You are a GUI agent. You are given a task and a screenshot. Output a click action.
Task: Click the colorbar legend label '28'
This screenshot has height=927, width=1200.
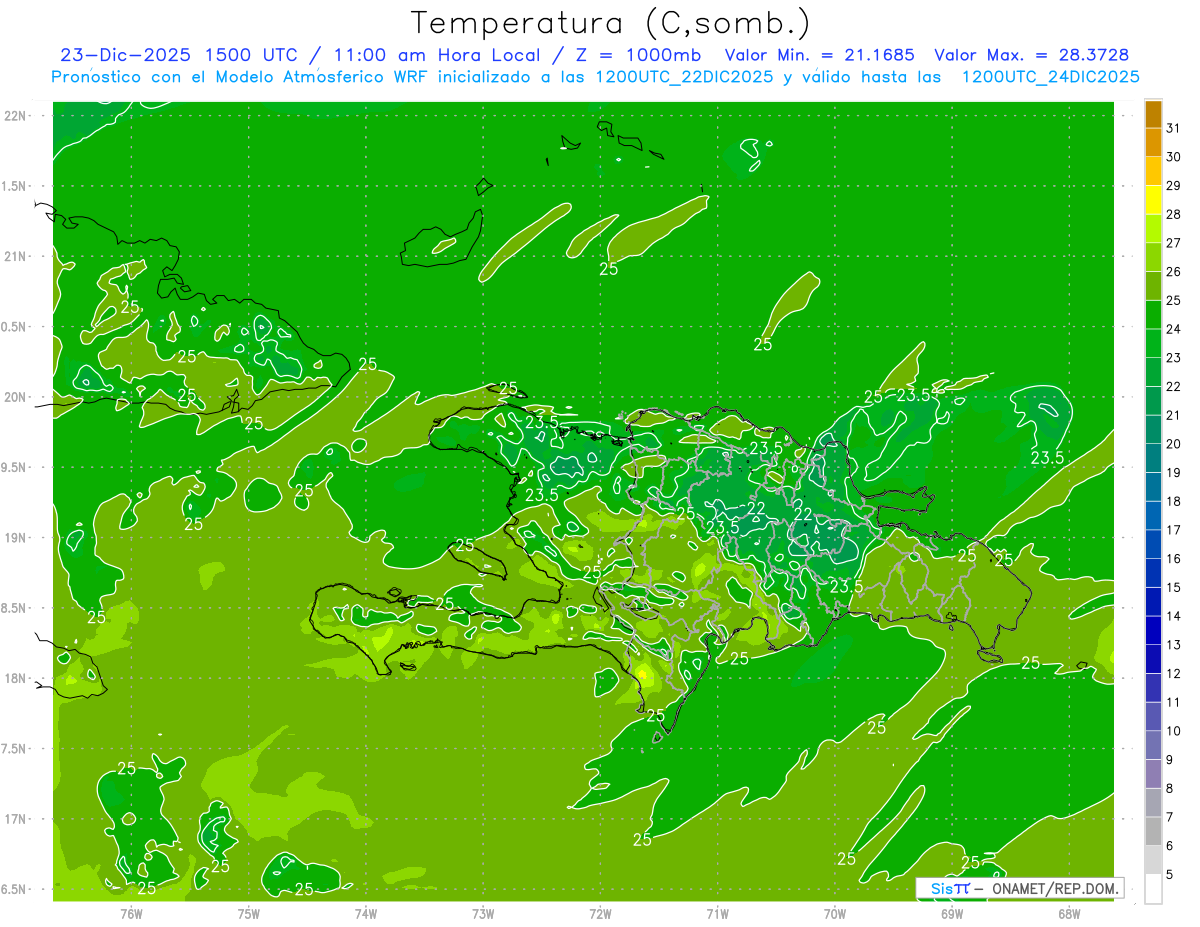[x=1174, y=214]
